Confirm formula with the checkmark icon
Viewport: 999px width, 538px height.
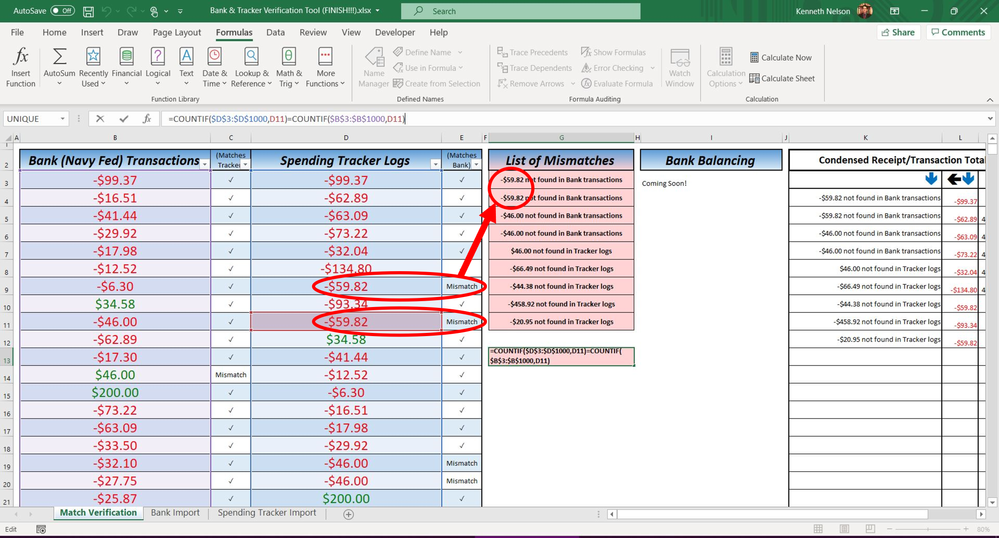click(x=124, y=119)
